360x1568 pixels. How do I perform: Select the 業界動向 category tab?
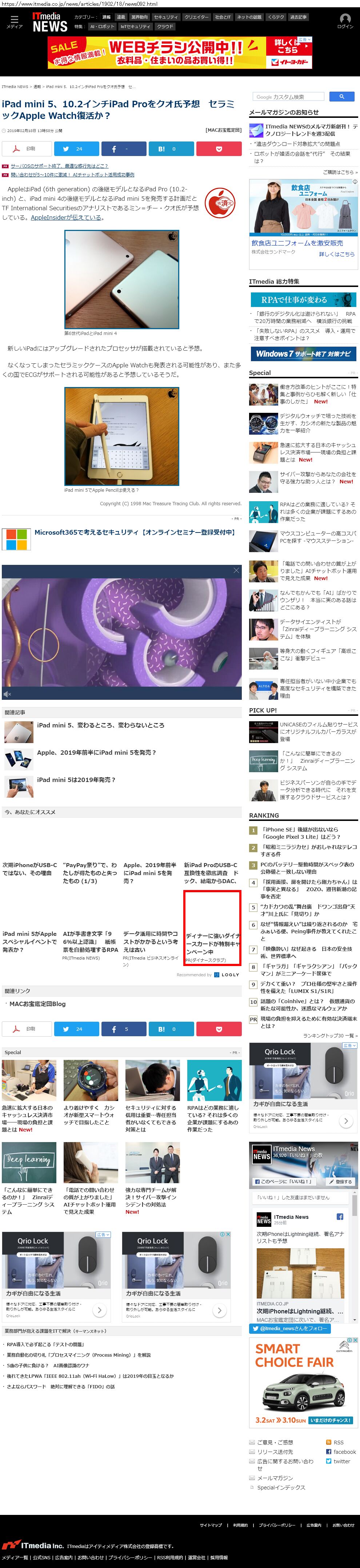[139, 17]
